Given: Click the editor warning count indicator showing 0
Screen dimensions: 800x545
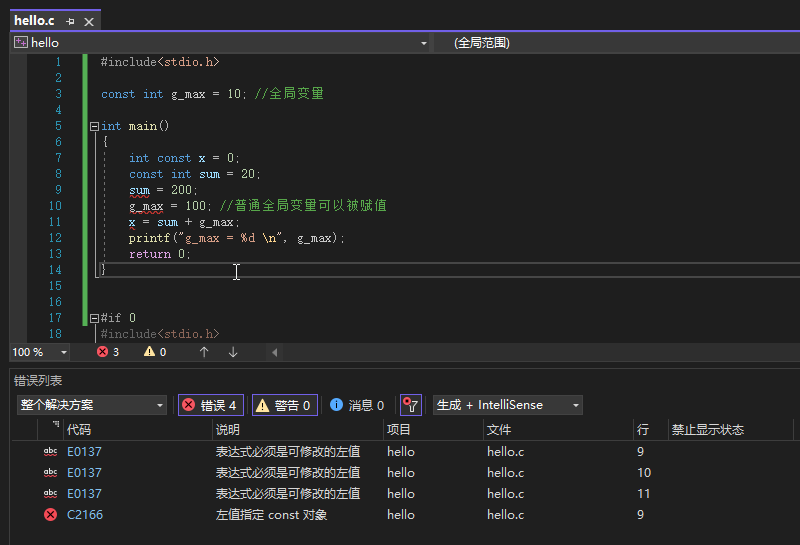Looking at the screenshot, I should tap(155, 352).
